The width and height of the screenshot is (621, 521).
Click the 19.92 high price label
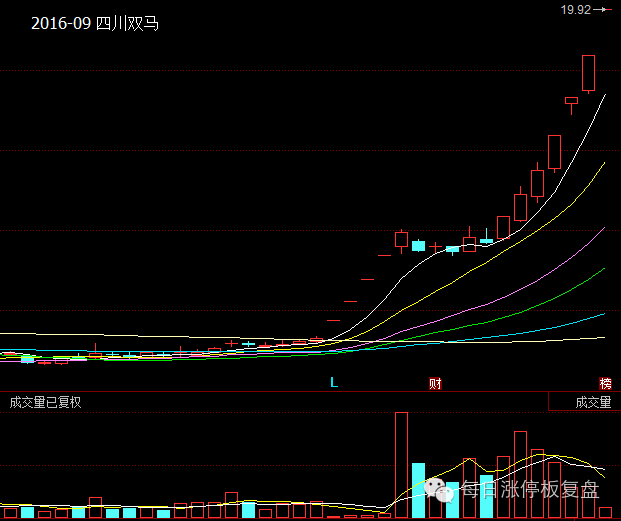click(x=575, y=10)
